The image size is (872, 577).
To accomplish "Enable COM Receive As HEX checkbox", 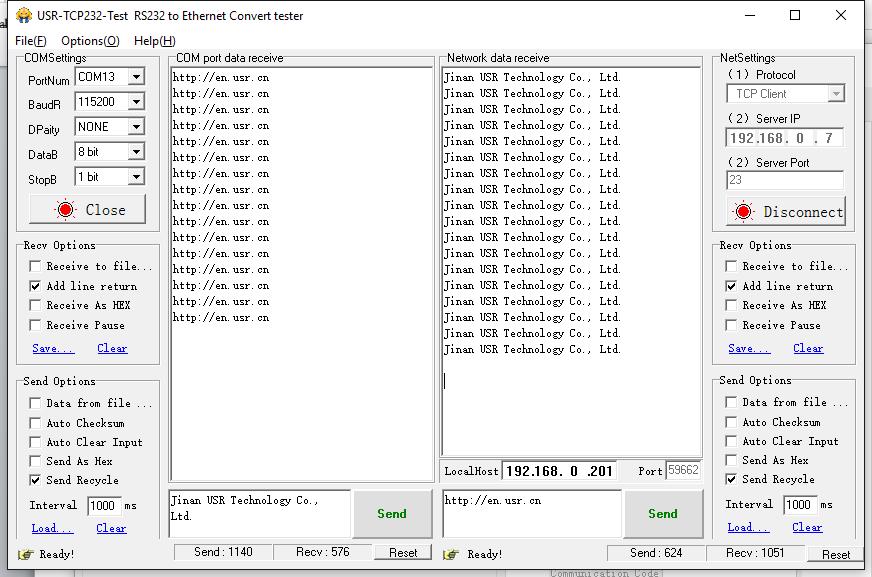I will click(x=35, y=305).
